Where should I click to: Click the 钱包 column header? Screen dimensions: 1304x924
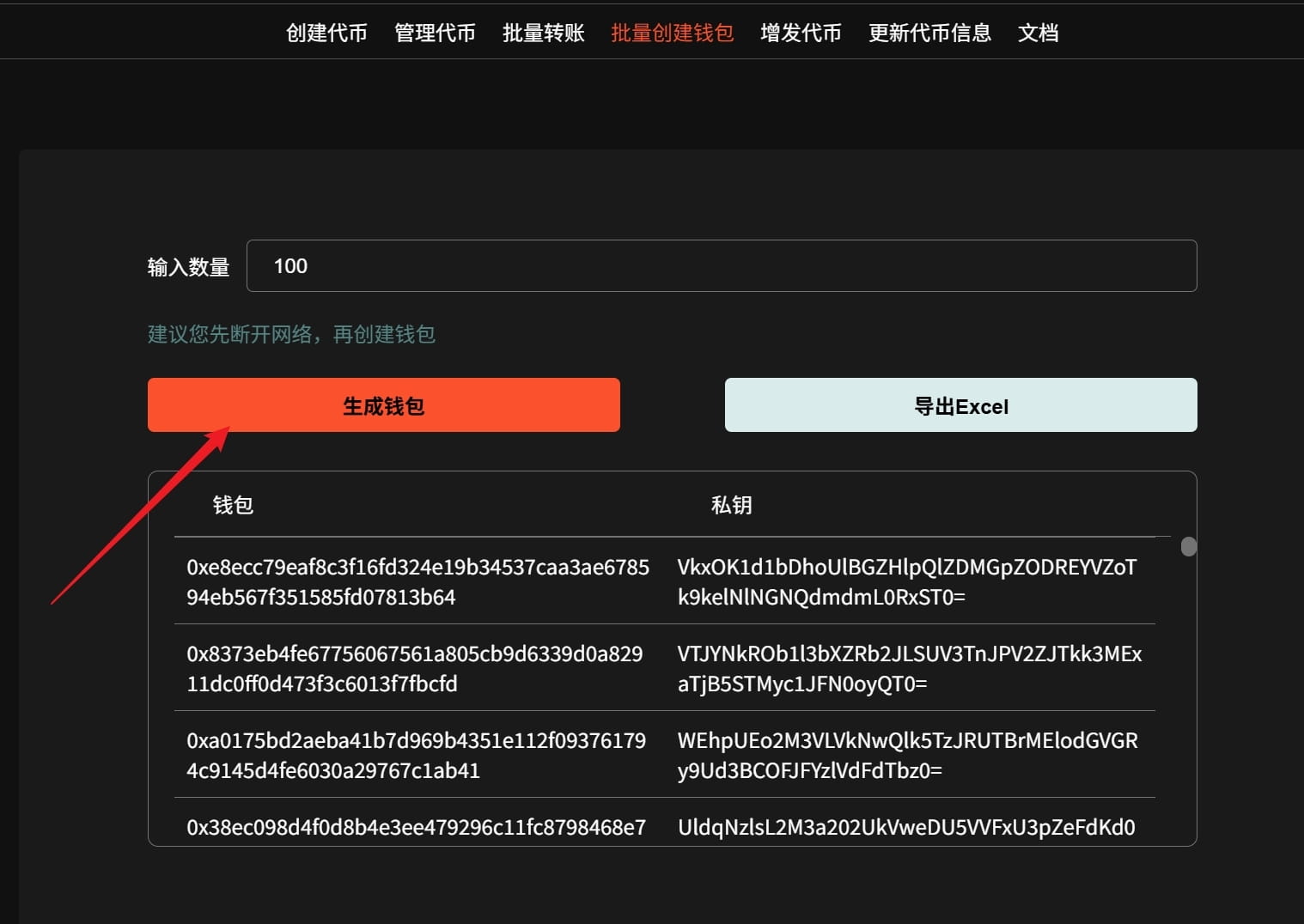pyautogui.click(x=233, y=505)
